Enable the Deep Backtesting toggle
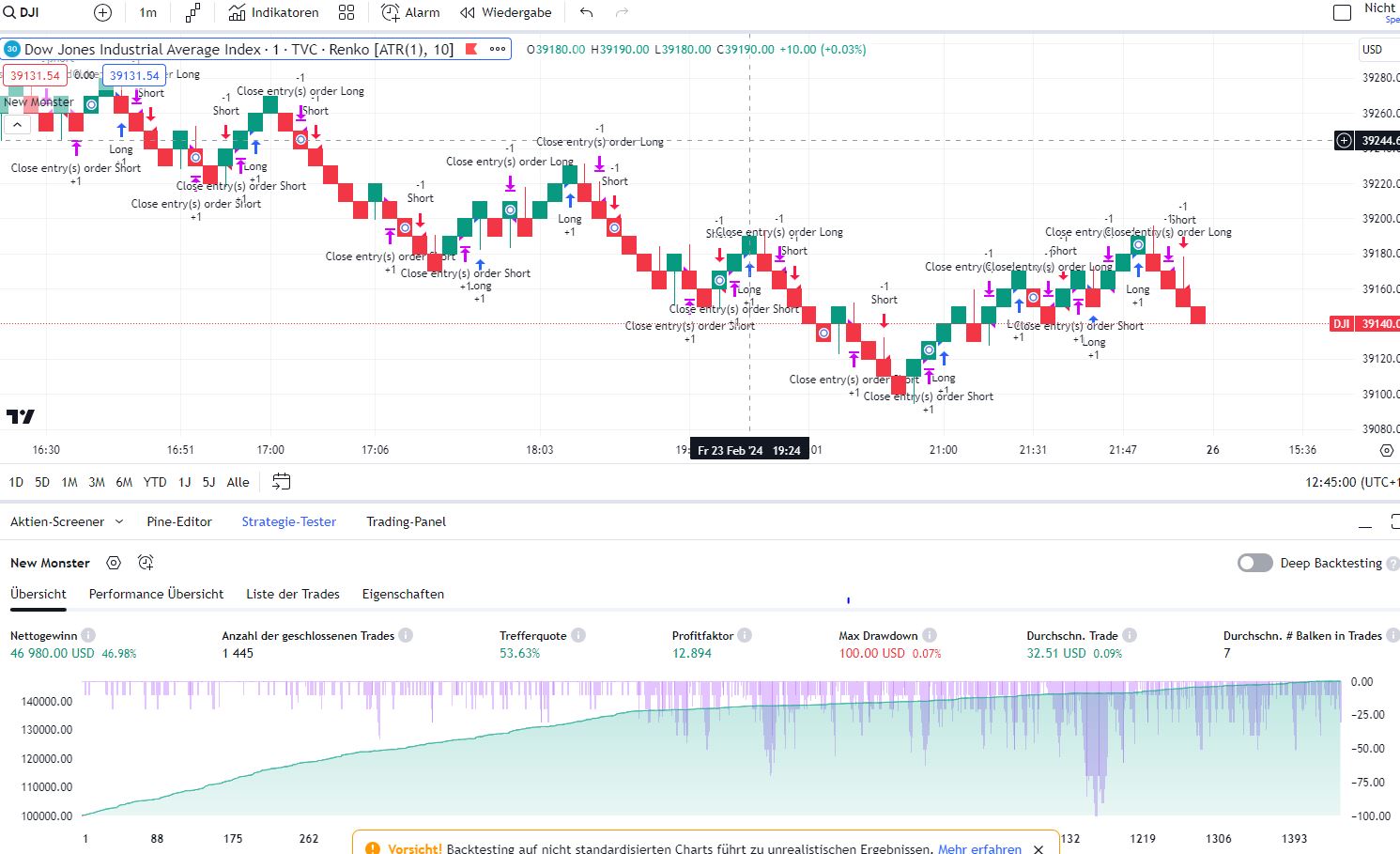Image resolution: width=1400 pixels, height=854 pixels. point(1255,563)
